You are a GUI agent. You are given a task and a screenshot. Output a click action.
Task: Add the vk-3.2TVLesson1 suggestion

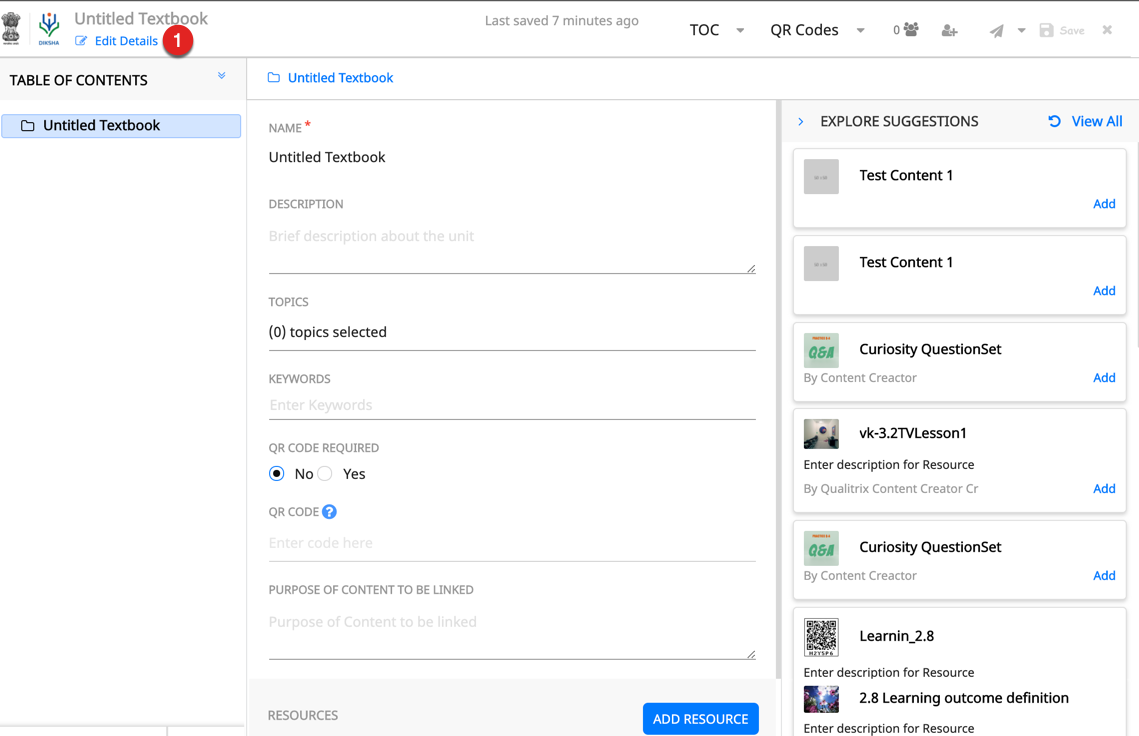1103,488
